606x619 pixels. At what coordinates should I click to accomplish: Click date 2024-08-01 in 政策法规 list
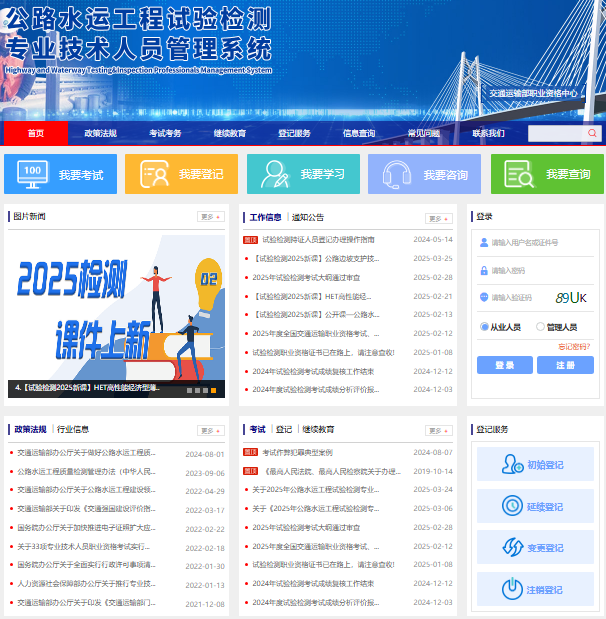pyautogui.click(x=205, y=454)
